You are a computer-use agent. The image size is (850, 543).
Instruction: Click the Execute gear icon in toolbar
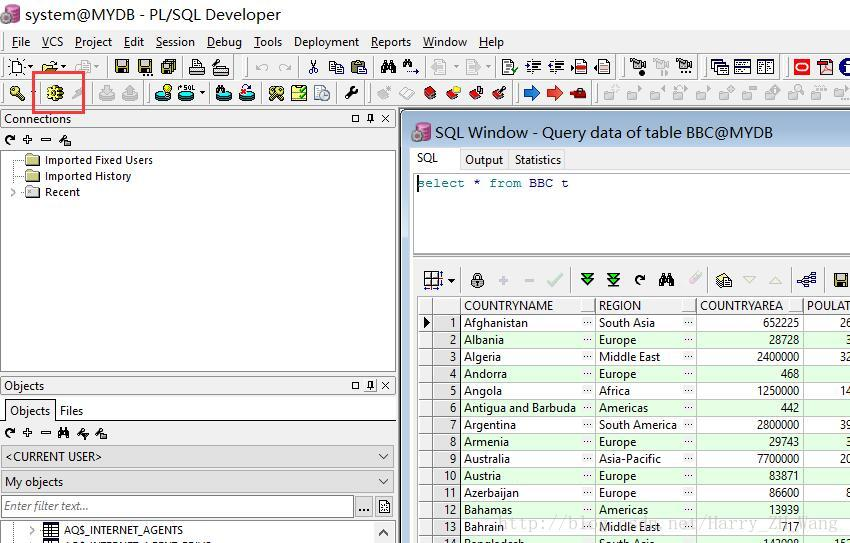(x=55, y=93)
